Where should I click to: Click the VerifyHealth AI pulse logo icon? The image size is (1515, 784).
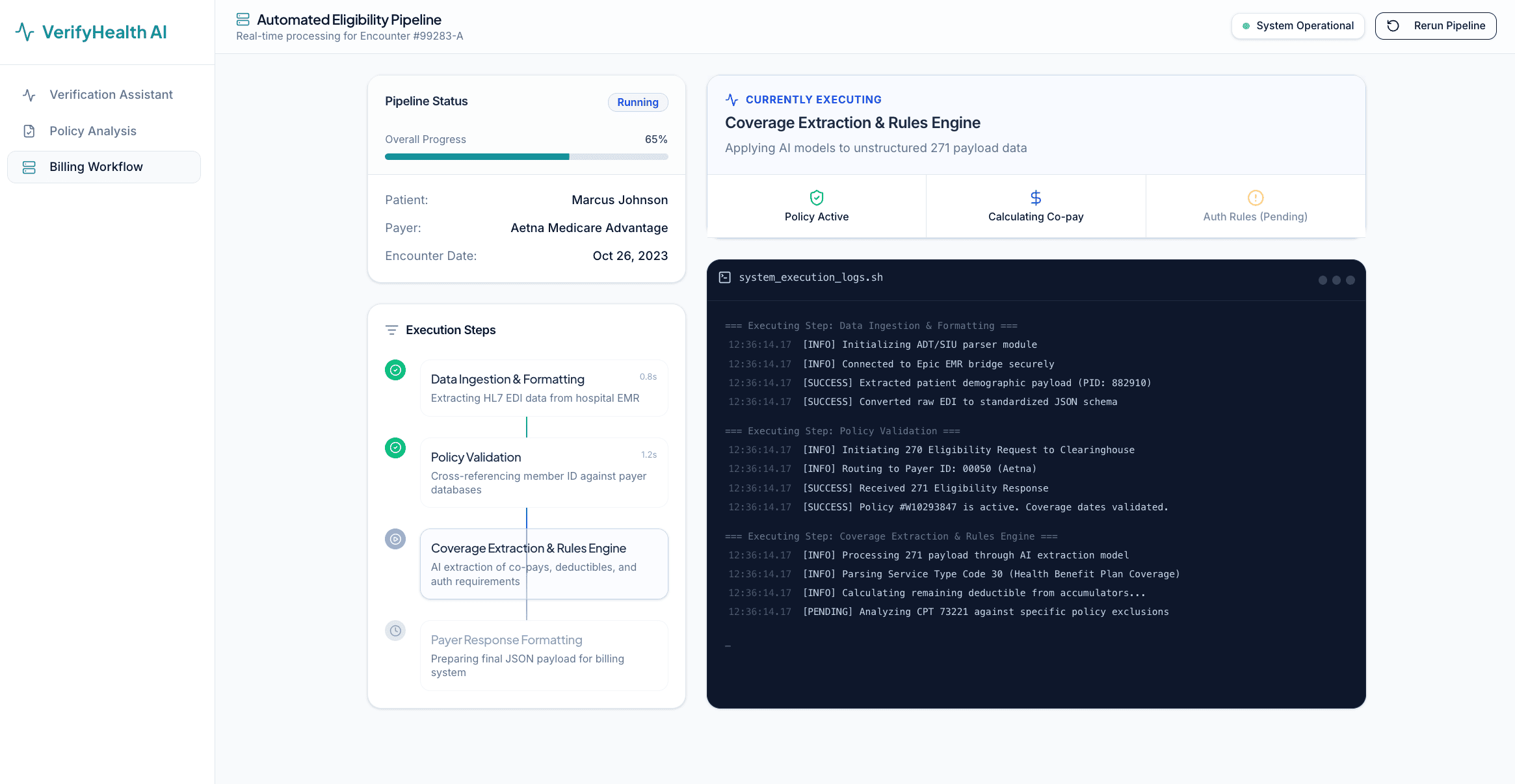pos(25,32)
